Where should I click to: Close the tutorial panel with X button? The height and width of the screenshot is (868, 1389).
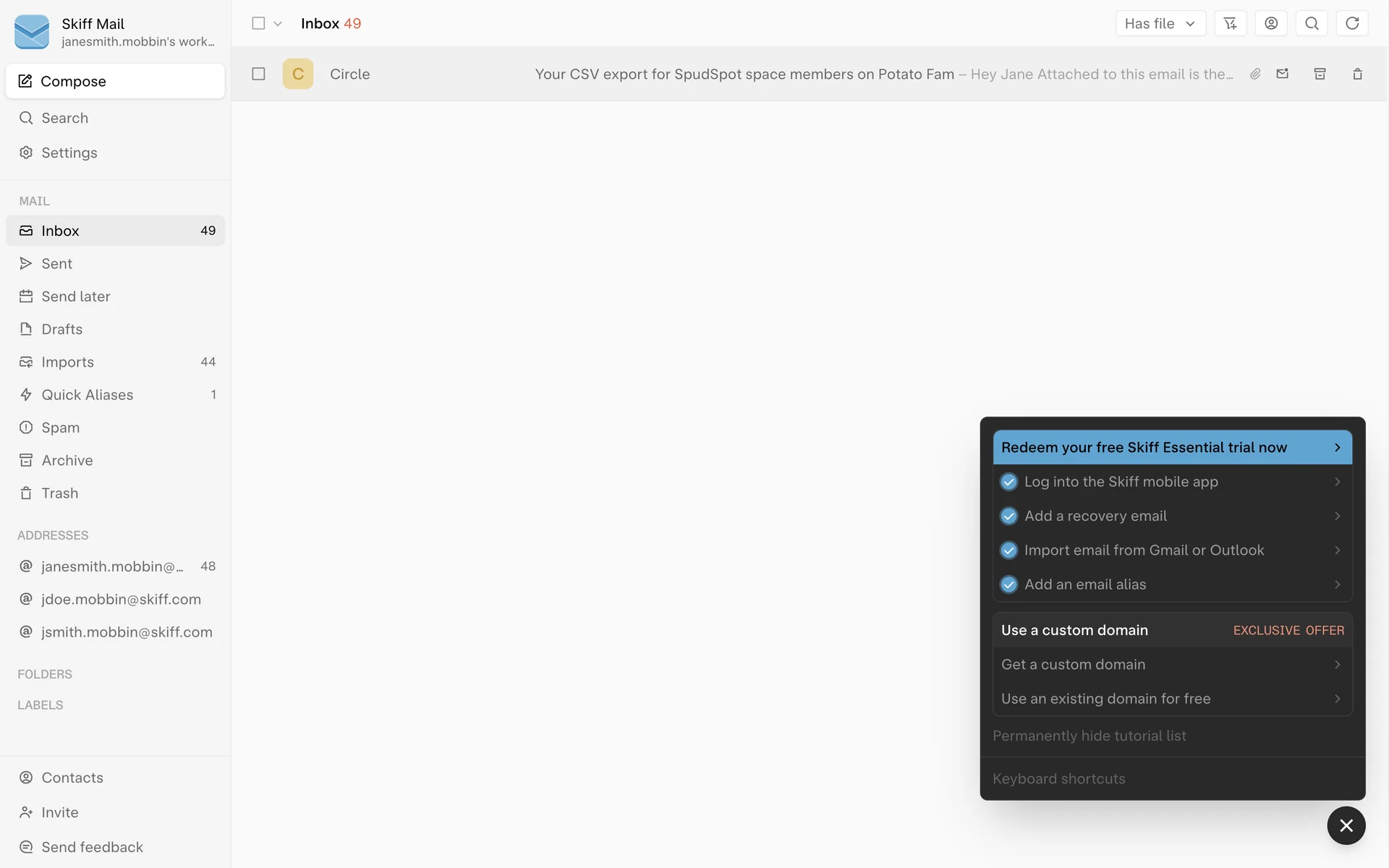pyautogui.click(x=1346, y=825)
